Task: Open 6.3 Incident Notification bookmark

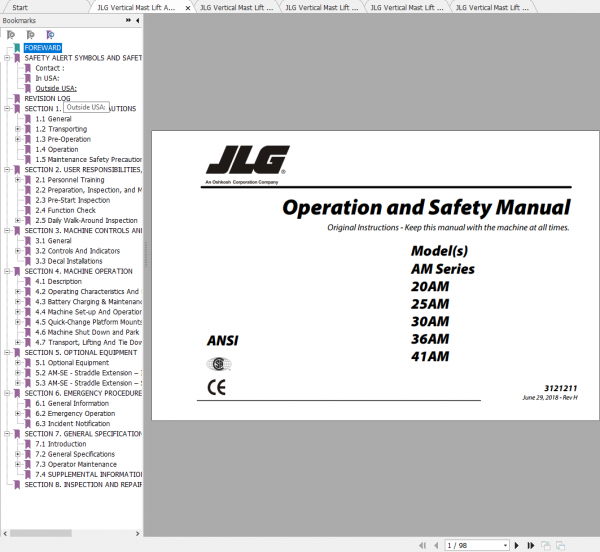Action: (73, 423)
